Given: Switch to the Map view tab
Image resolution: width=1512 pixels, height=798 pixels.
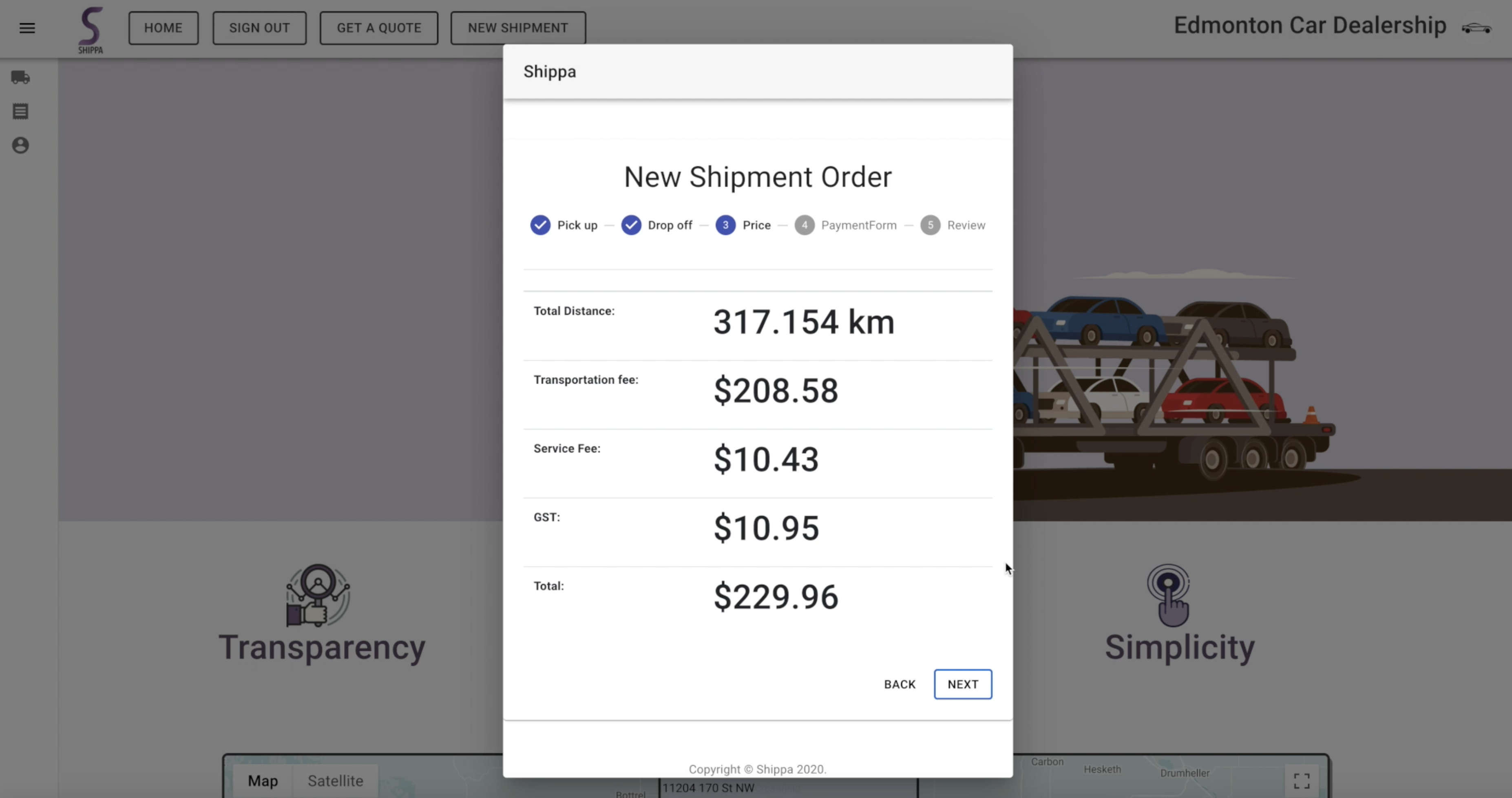Looking at the screenshot, I should click(262, 781).
